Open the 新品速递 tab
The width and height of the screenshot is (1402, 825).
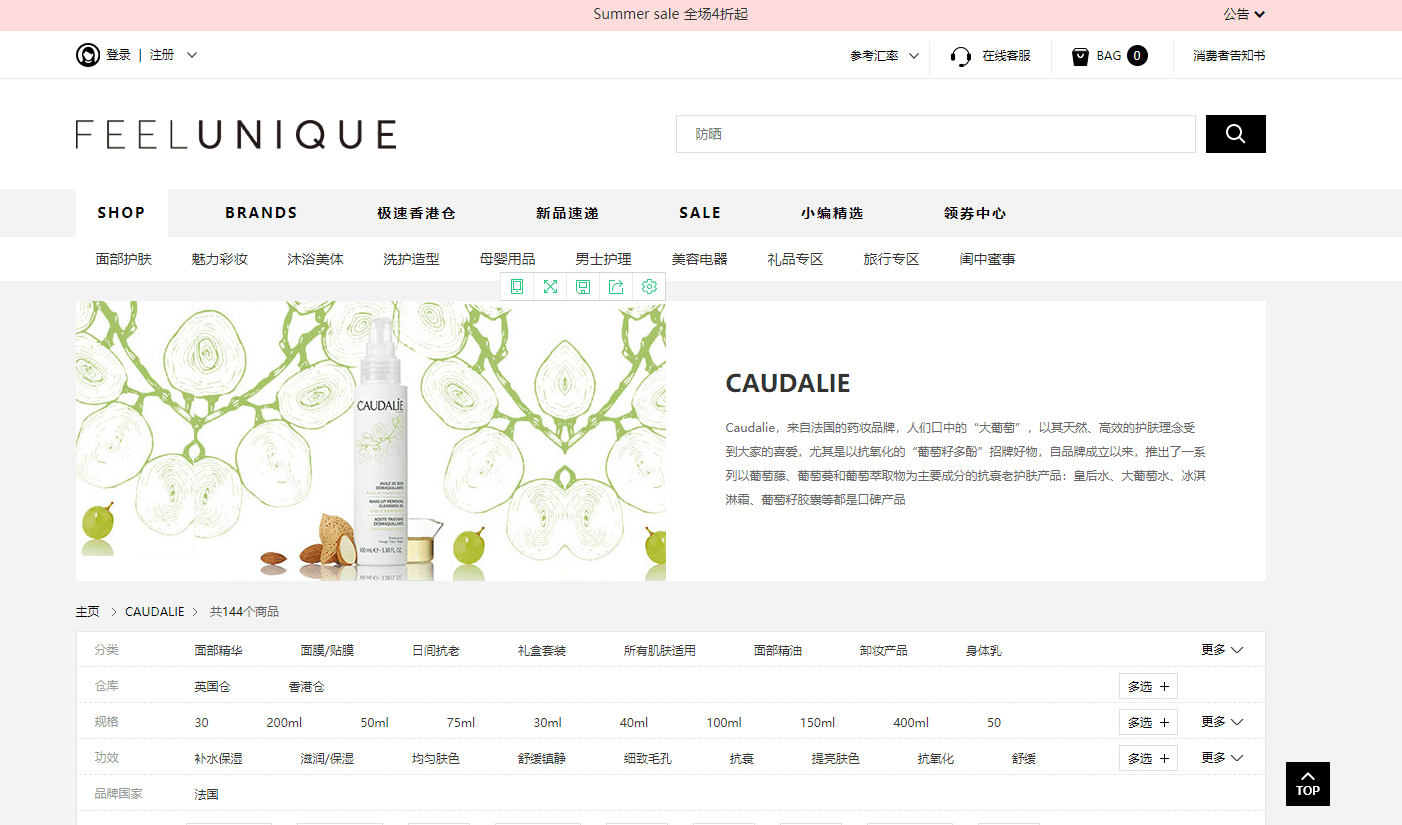pyautogui.click(x=567, y=213)
